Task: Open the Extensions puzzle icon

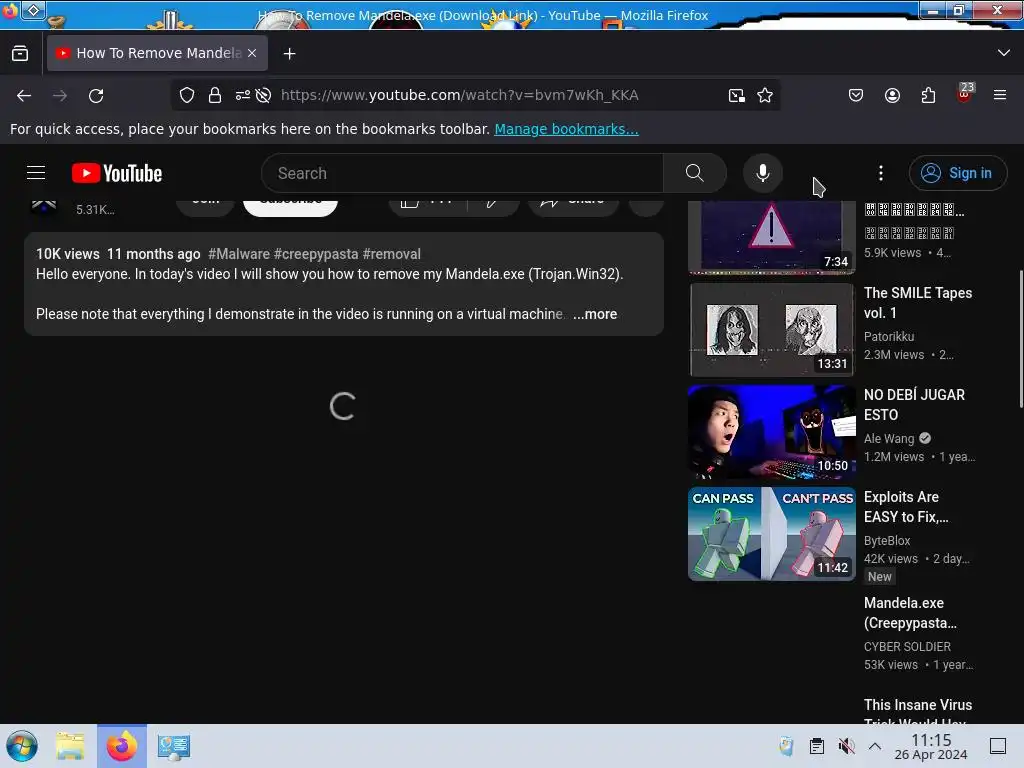Action: click(928, 95)
